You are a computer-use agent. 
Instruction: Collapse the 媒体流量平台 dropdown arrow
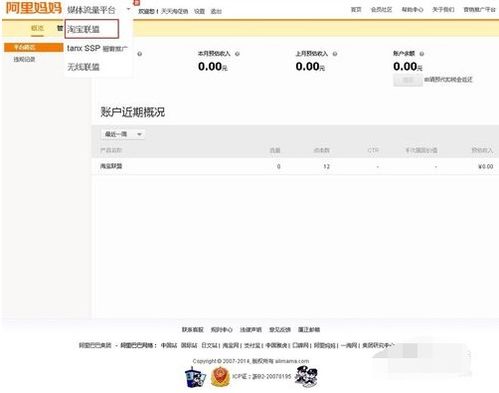coord(128,9)
